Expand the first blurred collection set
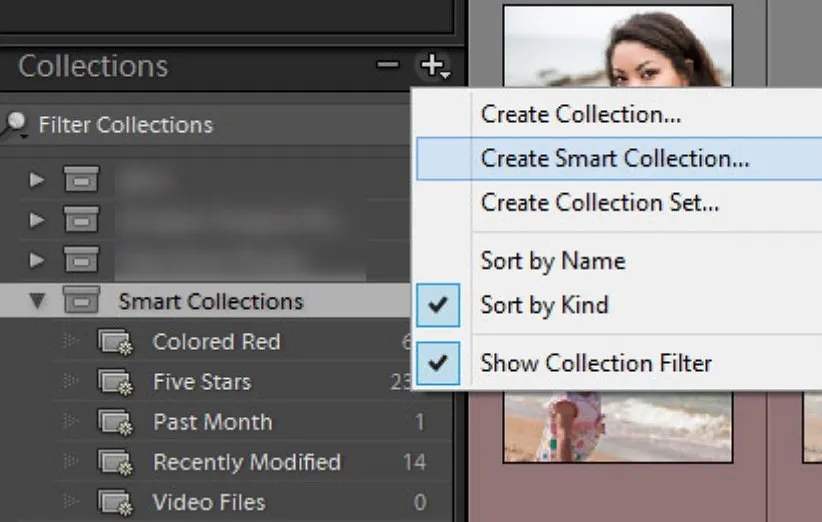Image resolution: width=822 pixels, height=522 pixels. coord(38,180)
